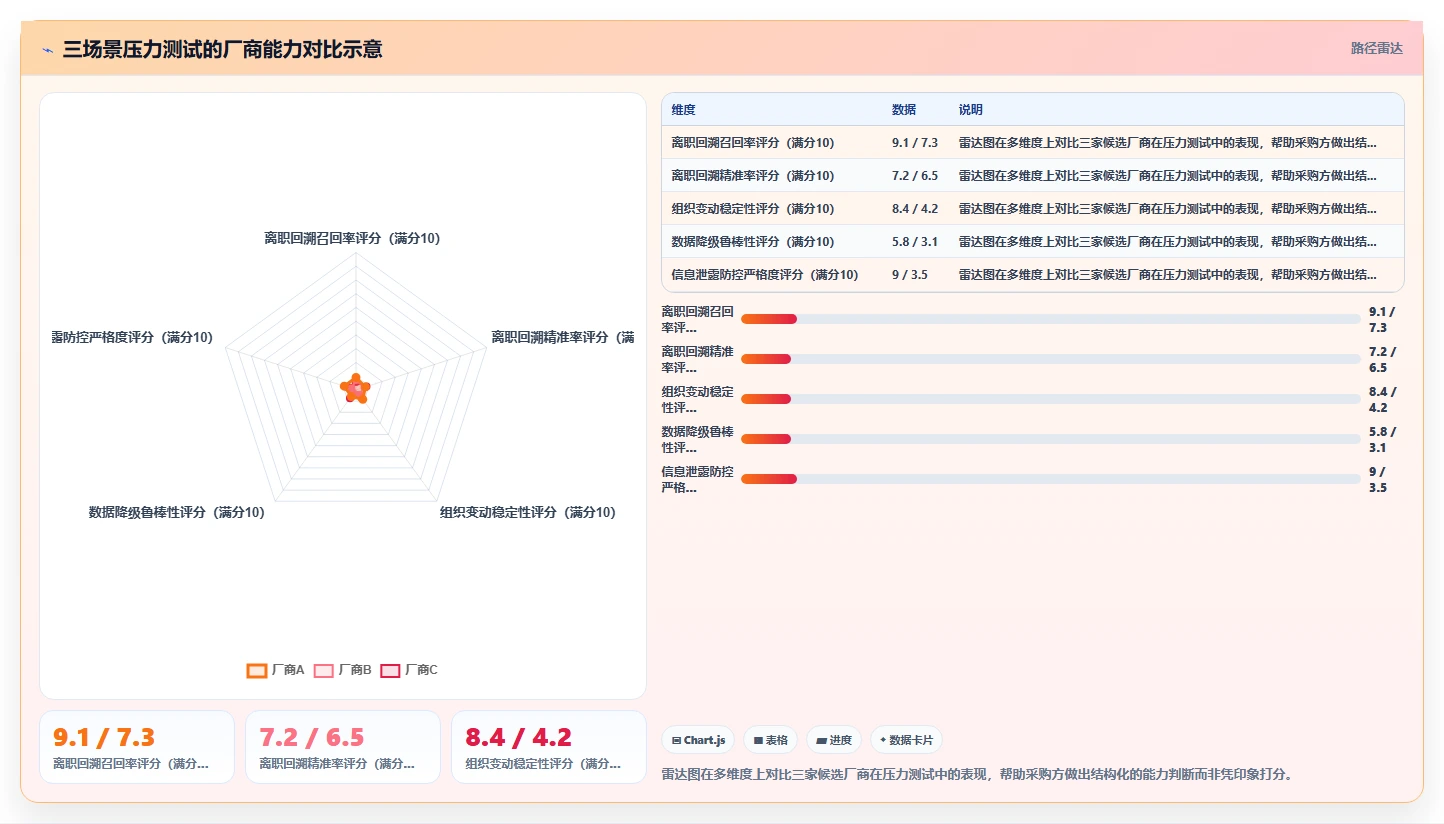Click the 9 / 3.5 table cell
The width and height of the screenshot is (1444, 824).
tap(910, 275)
